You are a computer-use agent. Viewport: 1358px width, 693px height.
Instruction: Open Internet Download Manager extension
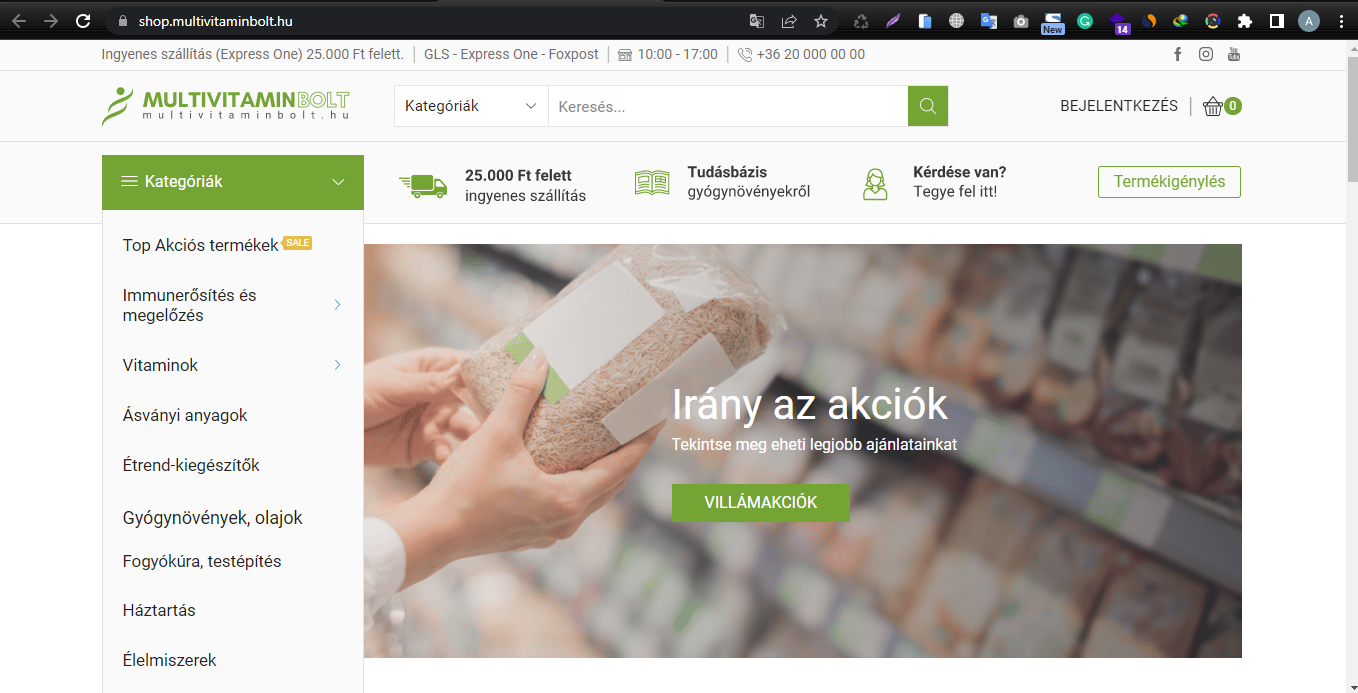[x=1181, y=20]
